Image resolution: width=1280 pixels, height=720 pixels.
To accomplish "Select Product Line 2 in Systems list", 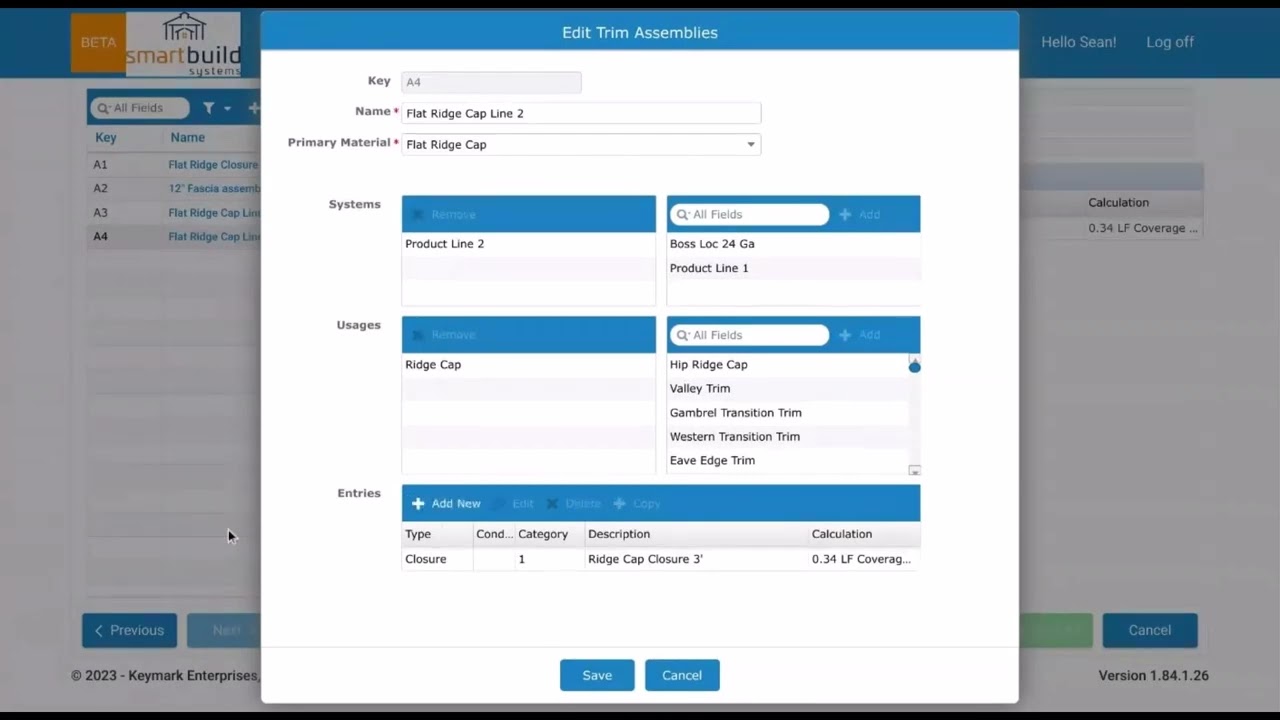I will pos(529,244).
